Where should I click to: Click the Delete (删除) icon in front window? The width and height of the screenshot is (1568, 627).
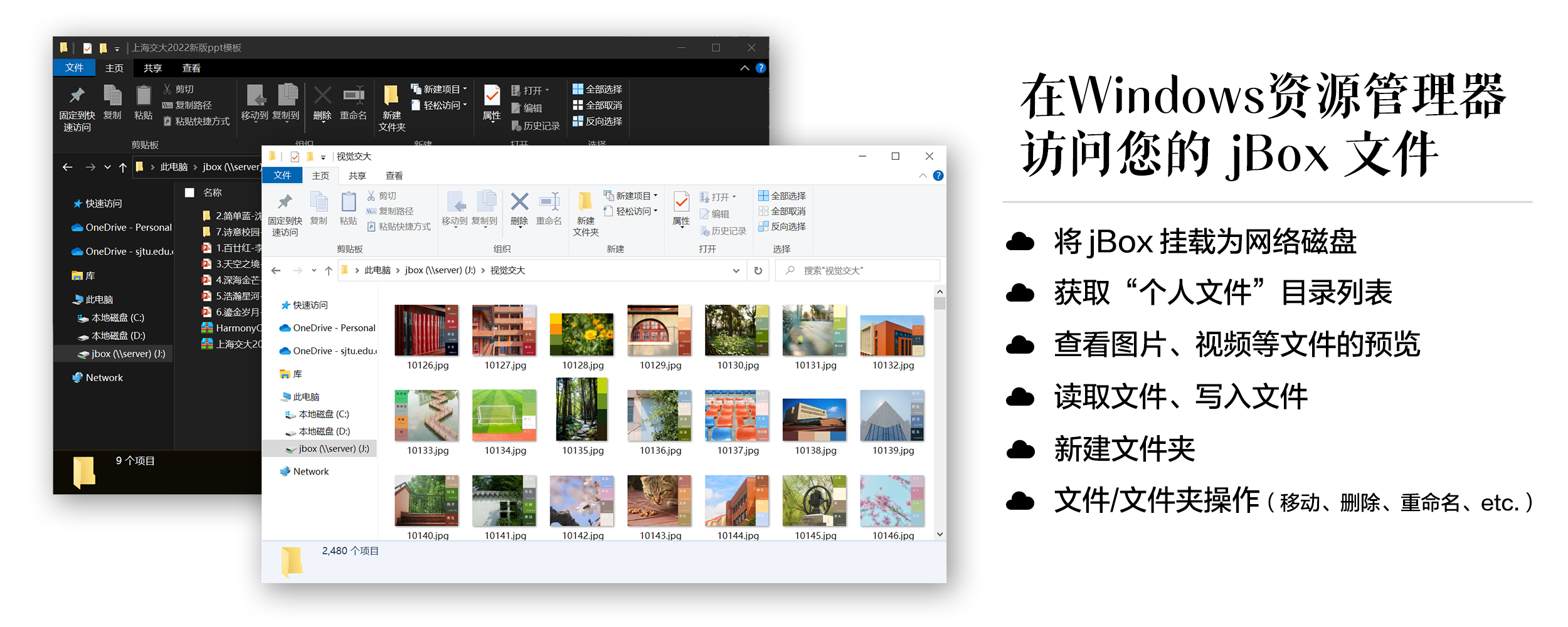(x=519, y=208)
